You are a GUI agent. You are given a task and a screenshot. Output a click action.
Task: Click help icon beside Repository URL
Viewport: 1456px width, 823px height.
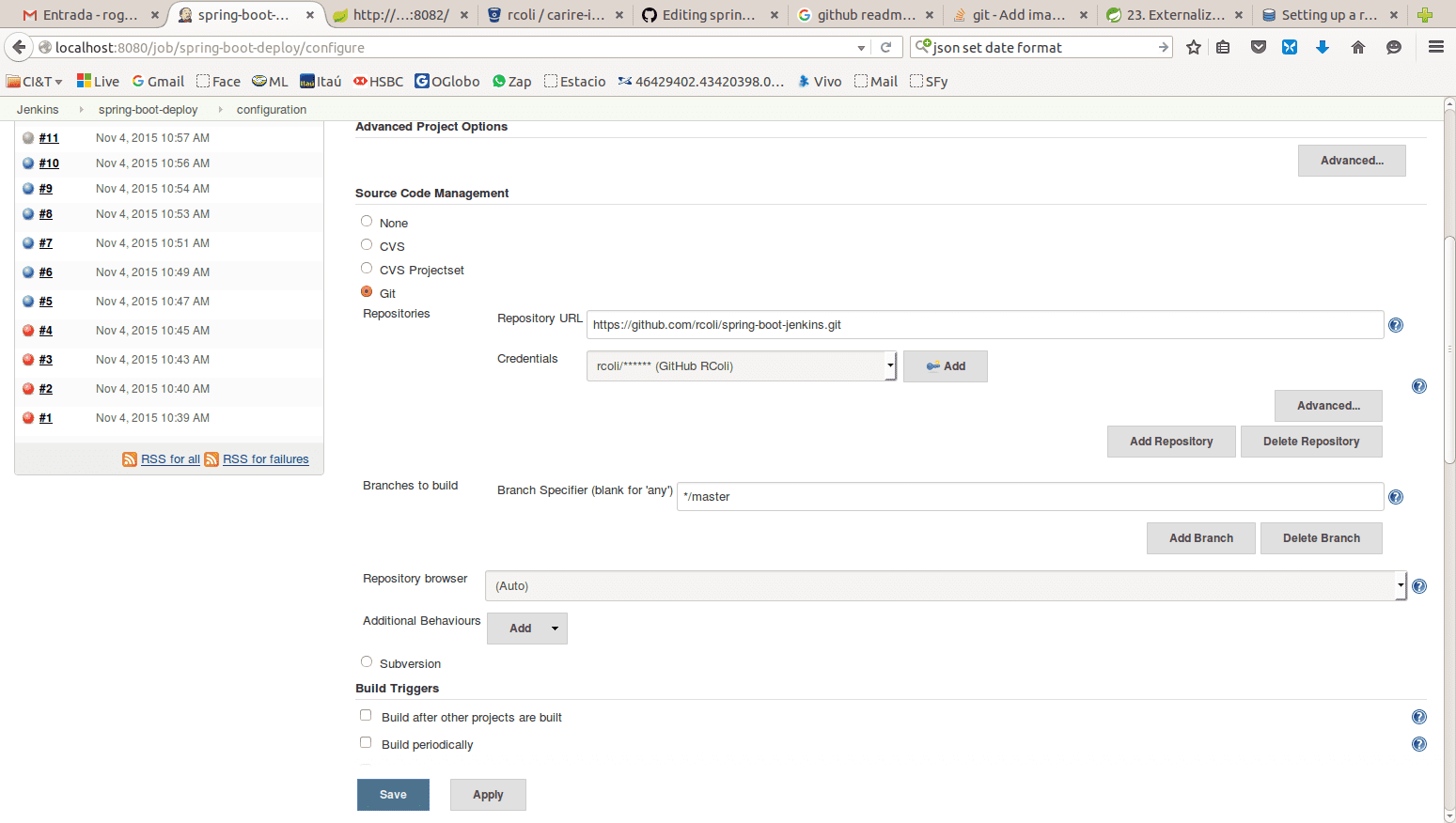click(1396, 325)
